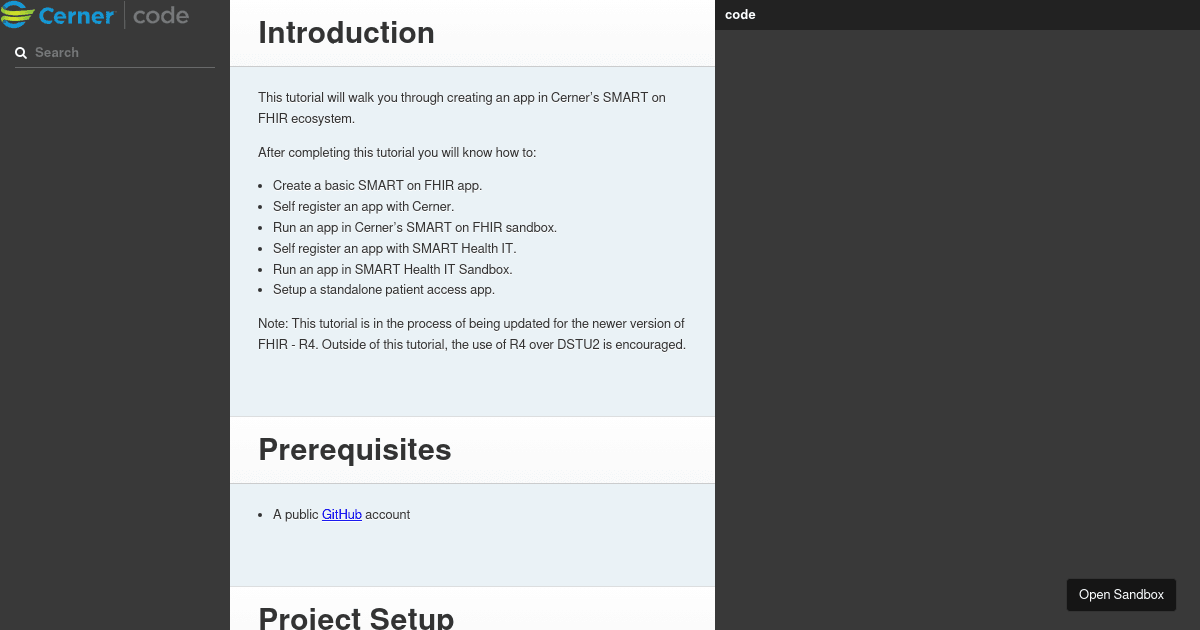Click the Project Setup section heading
Image resolution: width=1200 pixels, height=630 pixels.
[x=356, y=618]
